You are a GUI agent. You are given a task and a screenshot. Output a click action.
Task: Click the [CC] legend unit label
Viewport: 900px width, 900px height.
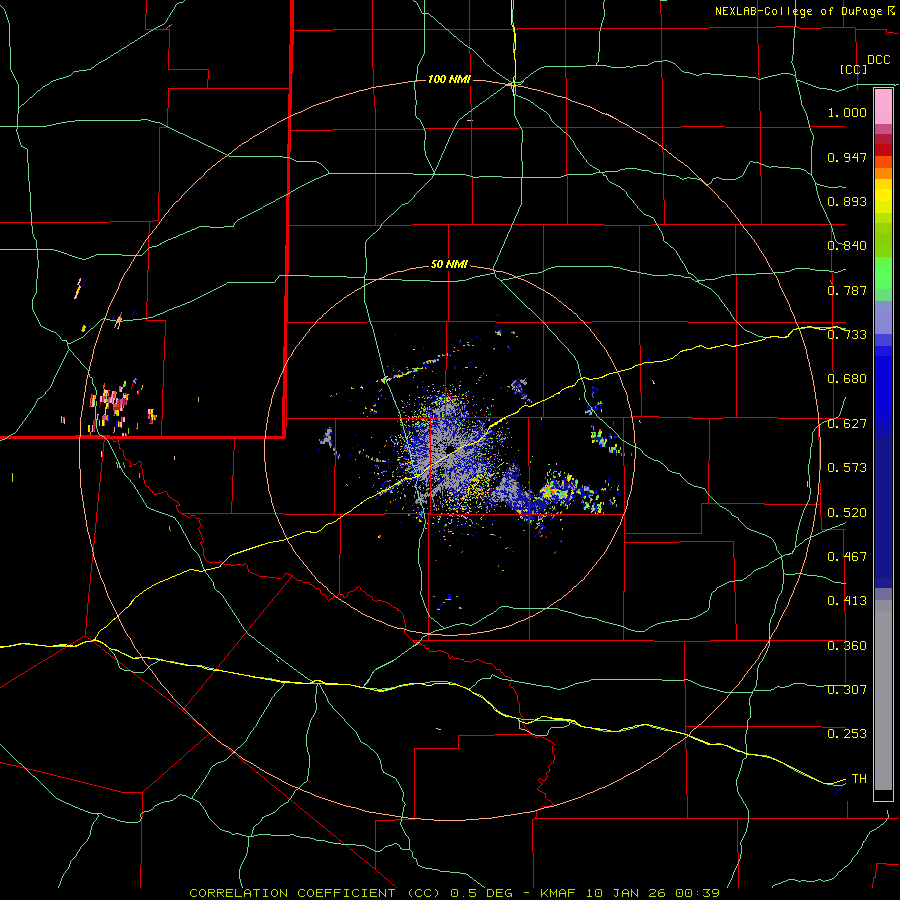(x=854, y=69)
